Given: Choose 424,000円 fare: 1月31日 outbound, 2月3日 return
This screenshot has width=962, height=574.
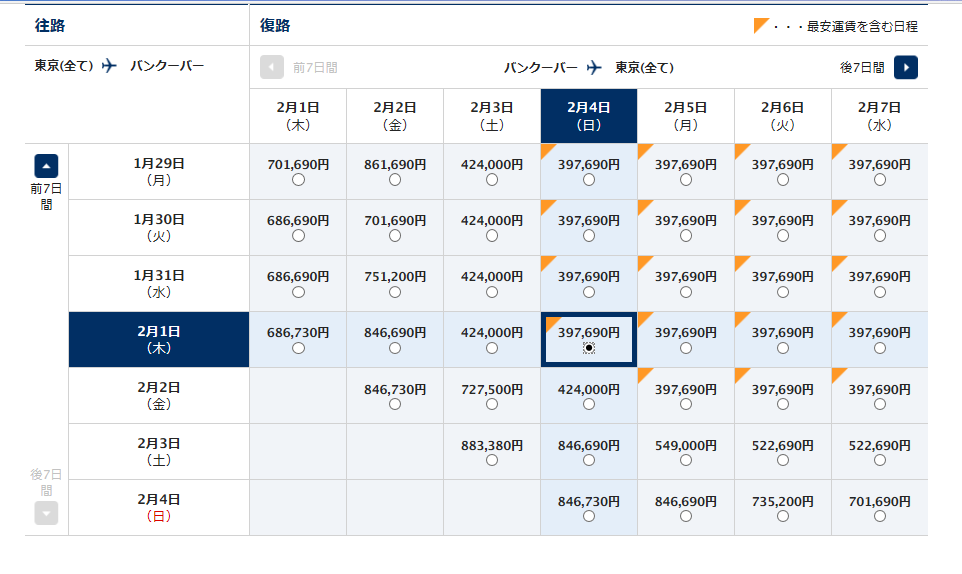Looking at the screenshot, I should [492, 293].
